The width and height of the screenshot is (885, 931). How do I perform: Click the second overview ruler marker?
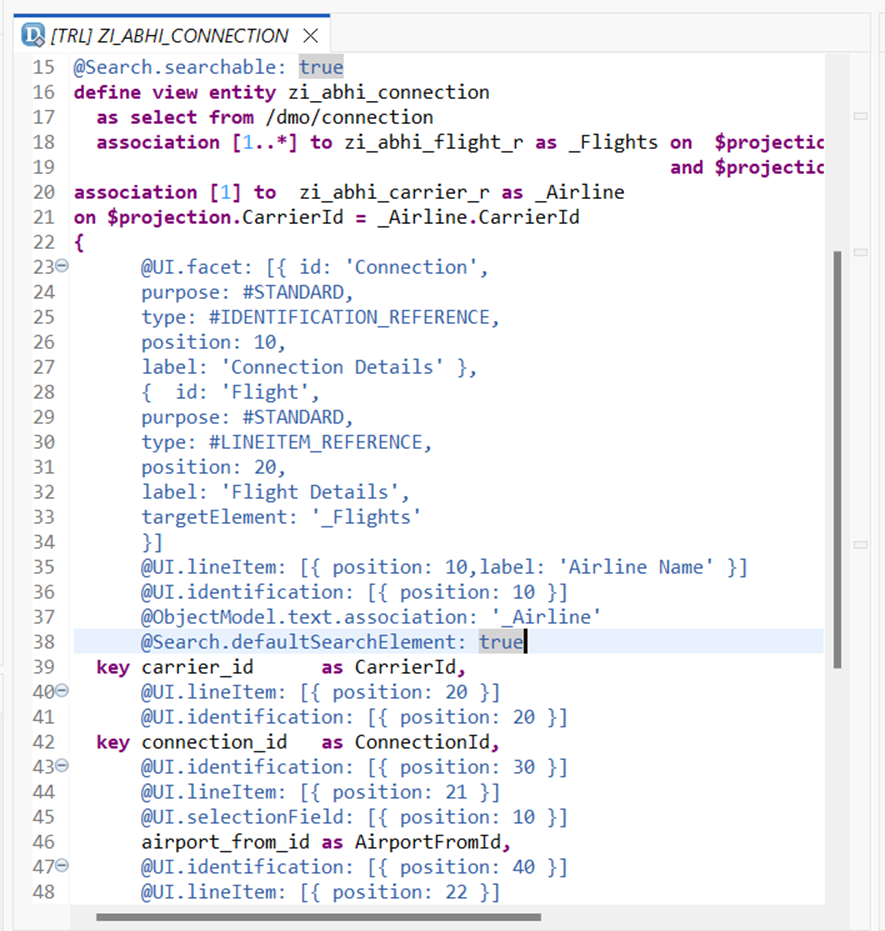pyautogui.click(x=861, y=252)
